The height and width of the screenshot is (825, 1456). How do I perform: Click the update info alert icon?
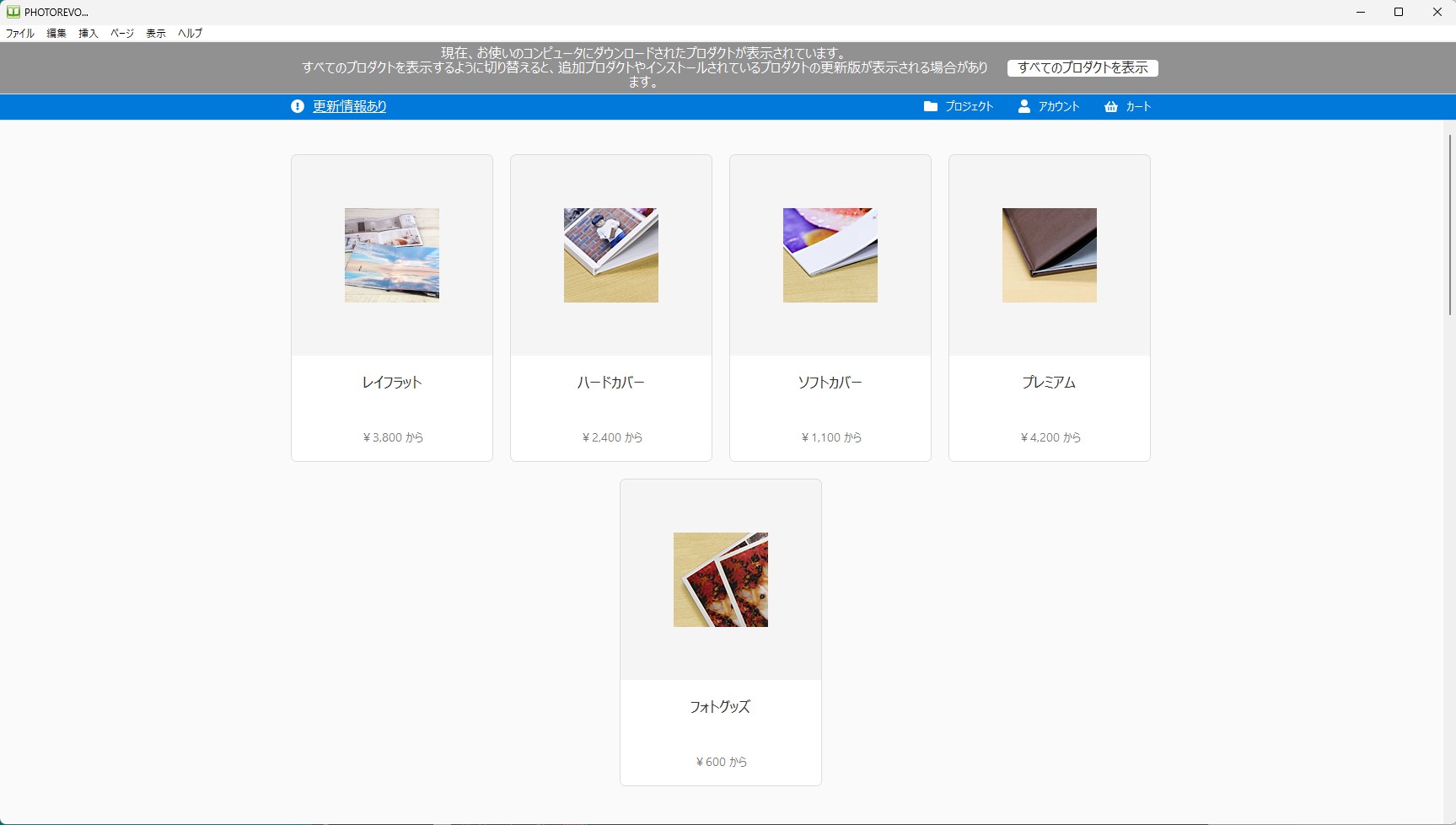coord(298,106)
